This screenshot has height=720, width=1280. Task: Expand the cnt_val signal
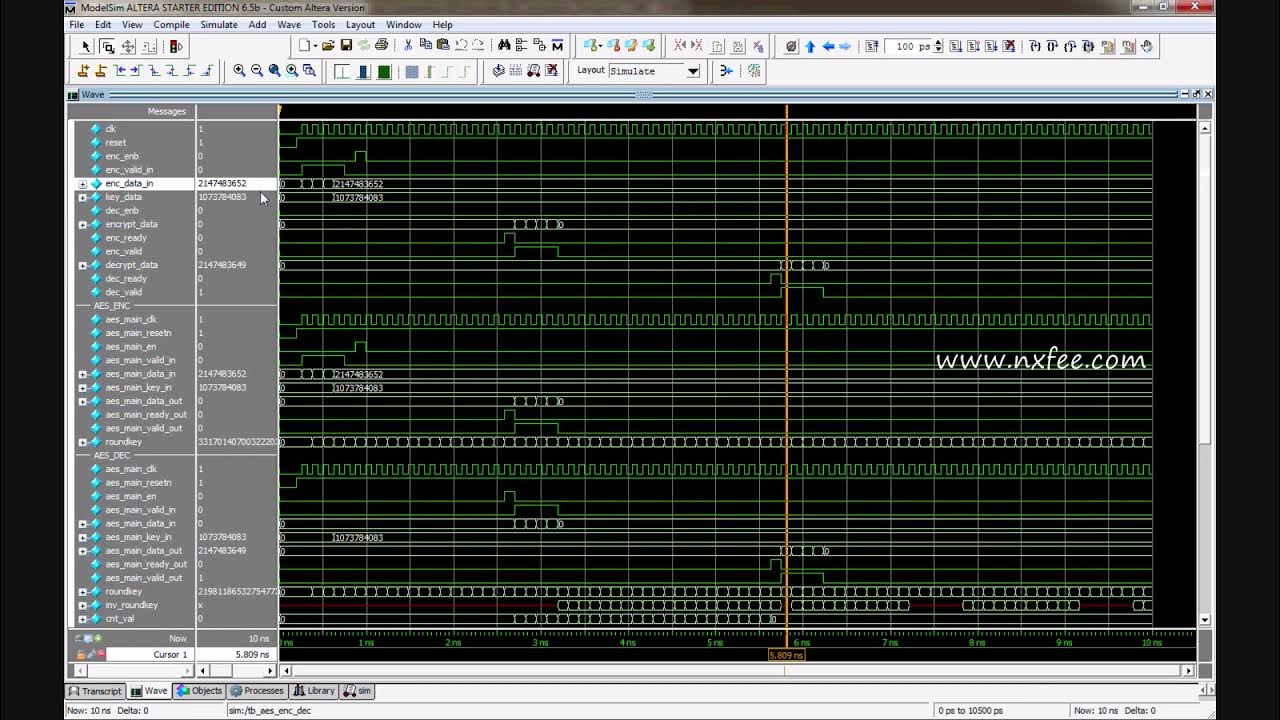coord(83,619)
